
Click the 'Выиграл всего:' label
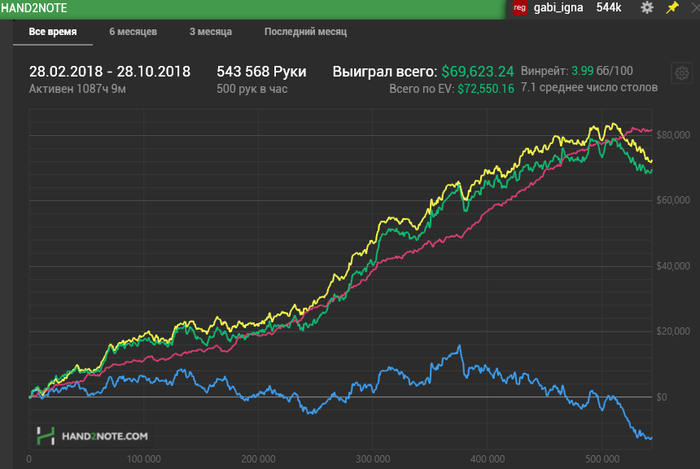tap(385, 71)
